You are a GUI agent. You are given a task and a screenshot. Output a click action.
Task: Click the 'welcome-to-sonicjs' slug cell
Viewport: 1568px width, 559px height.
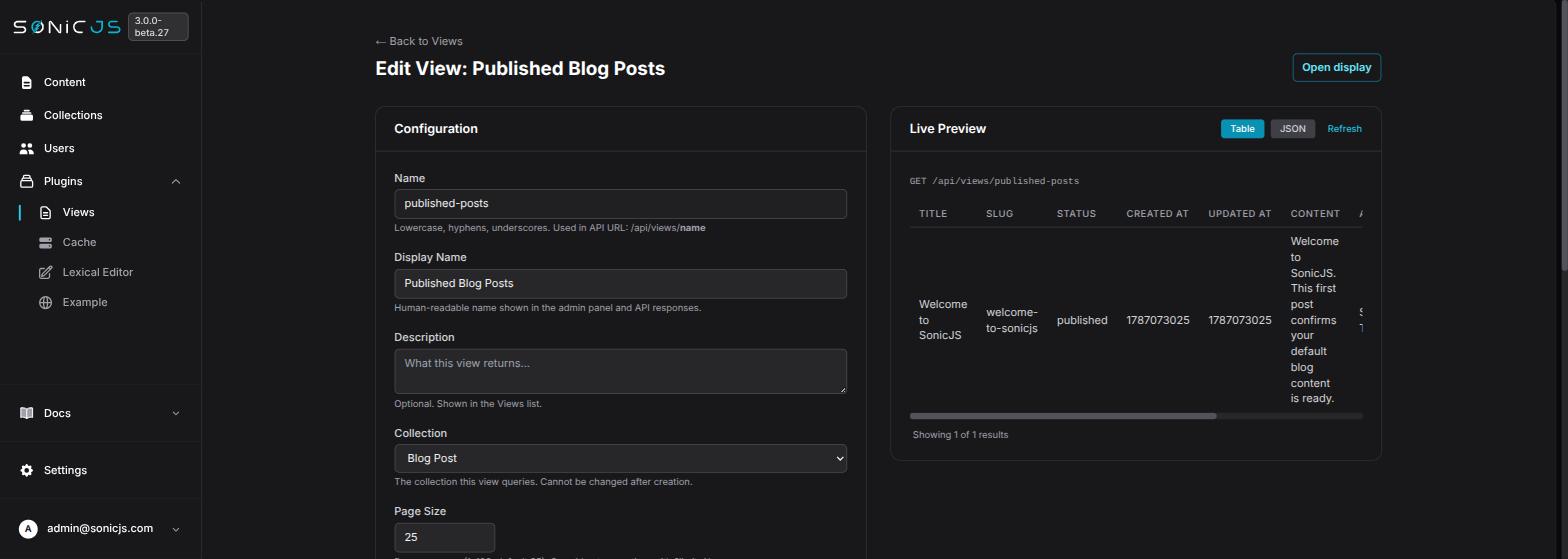click(x=1012, y=320)
